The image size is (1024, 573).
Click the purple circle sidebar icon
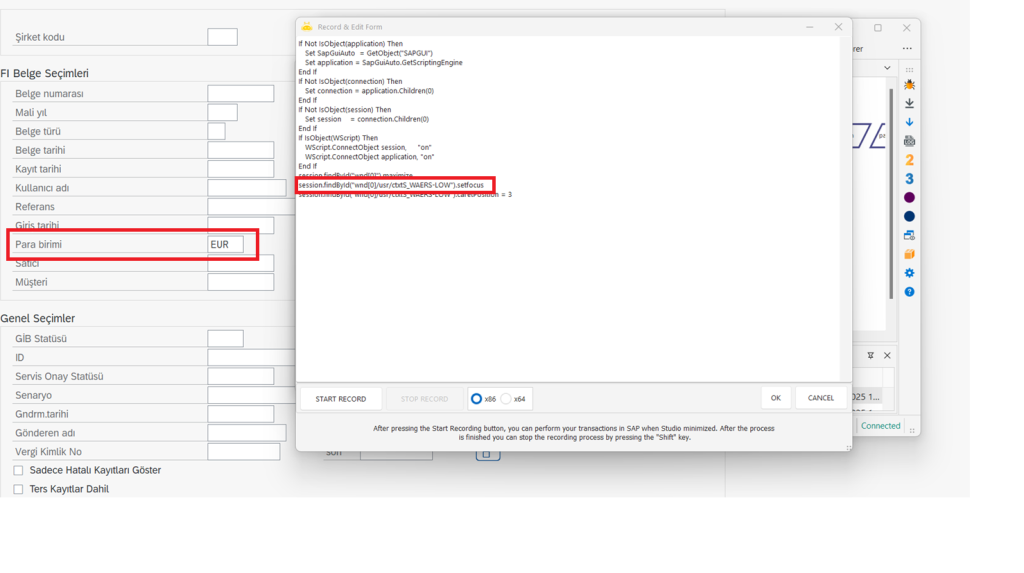pos(909,198)
